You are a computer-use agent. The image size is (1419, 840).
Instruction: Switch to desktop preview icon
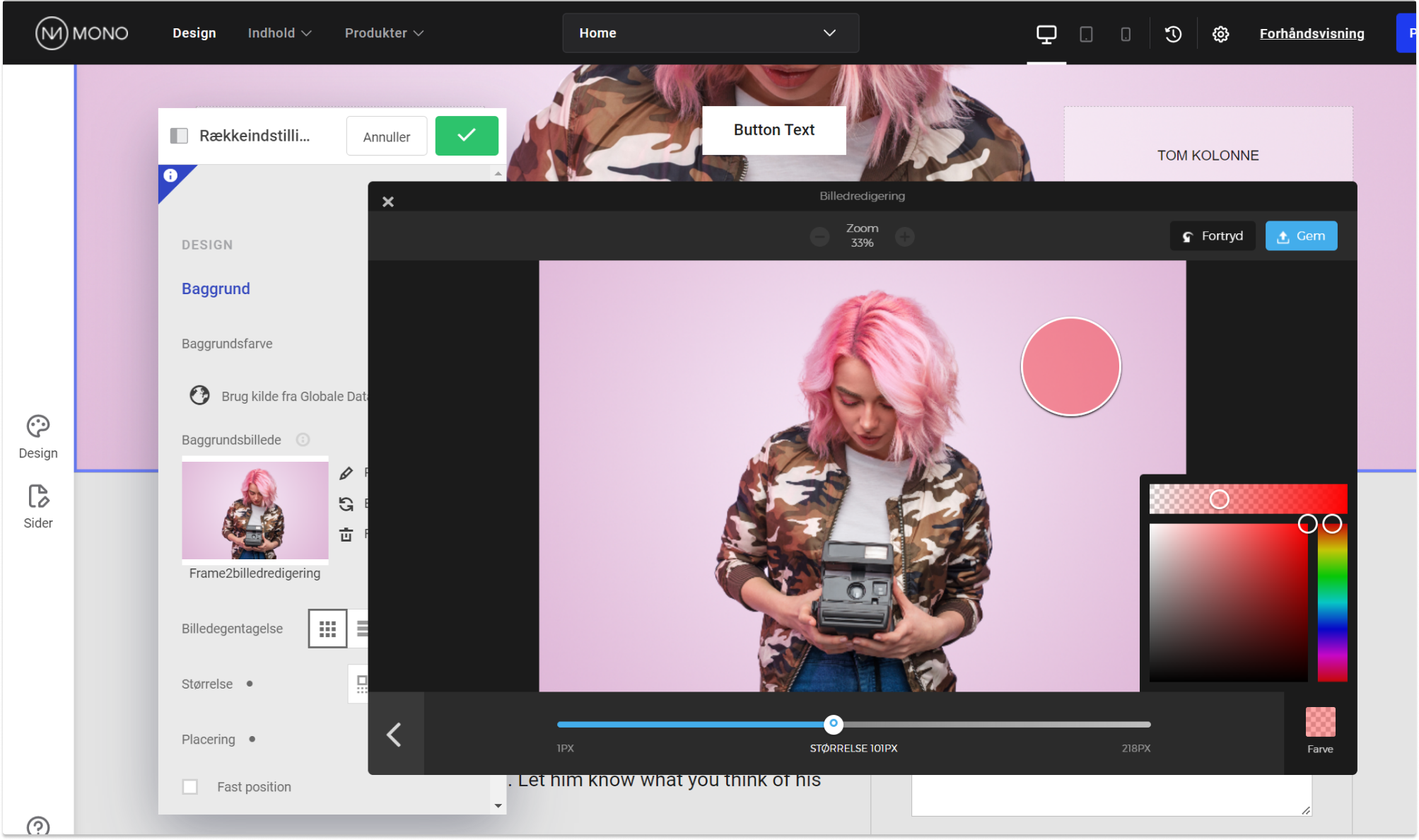(x=1046, y=34)
